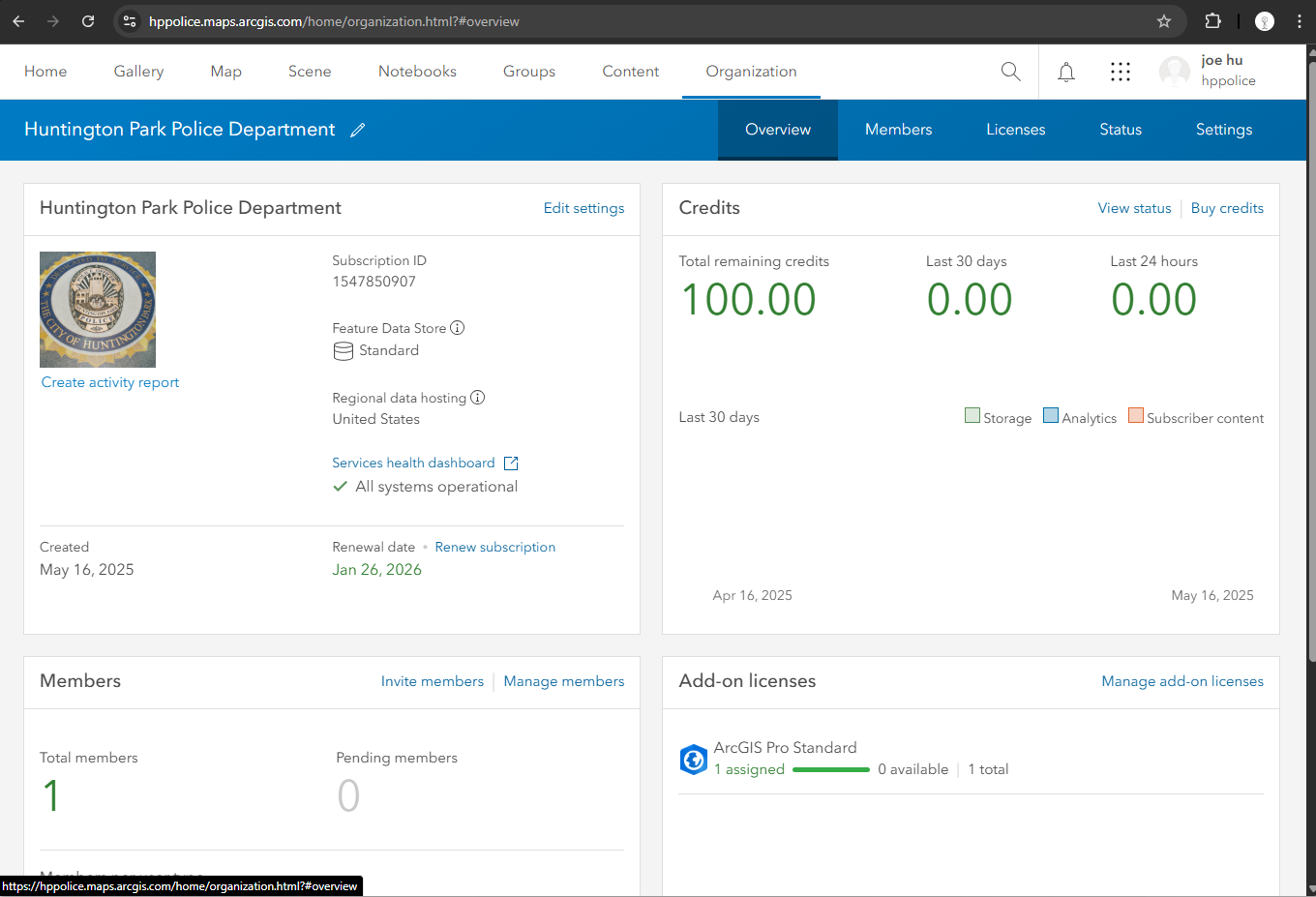Click ArcGIS Pro Standard license icon
The image size is (1316, 897).
[x=694, y=760]
